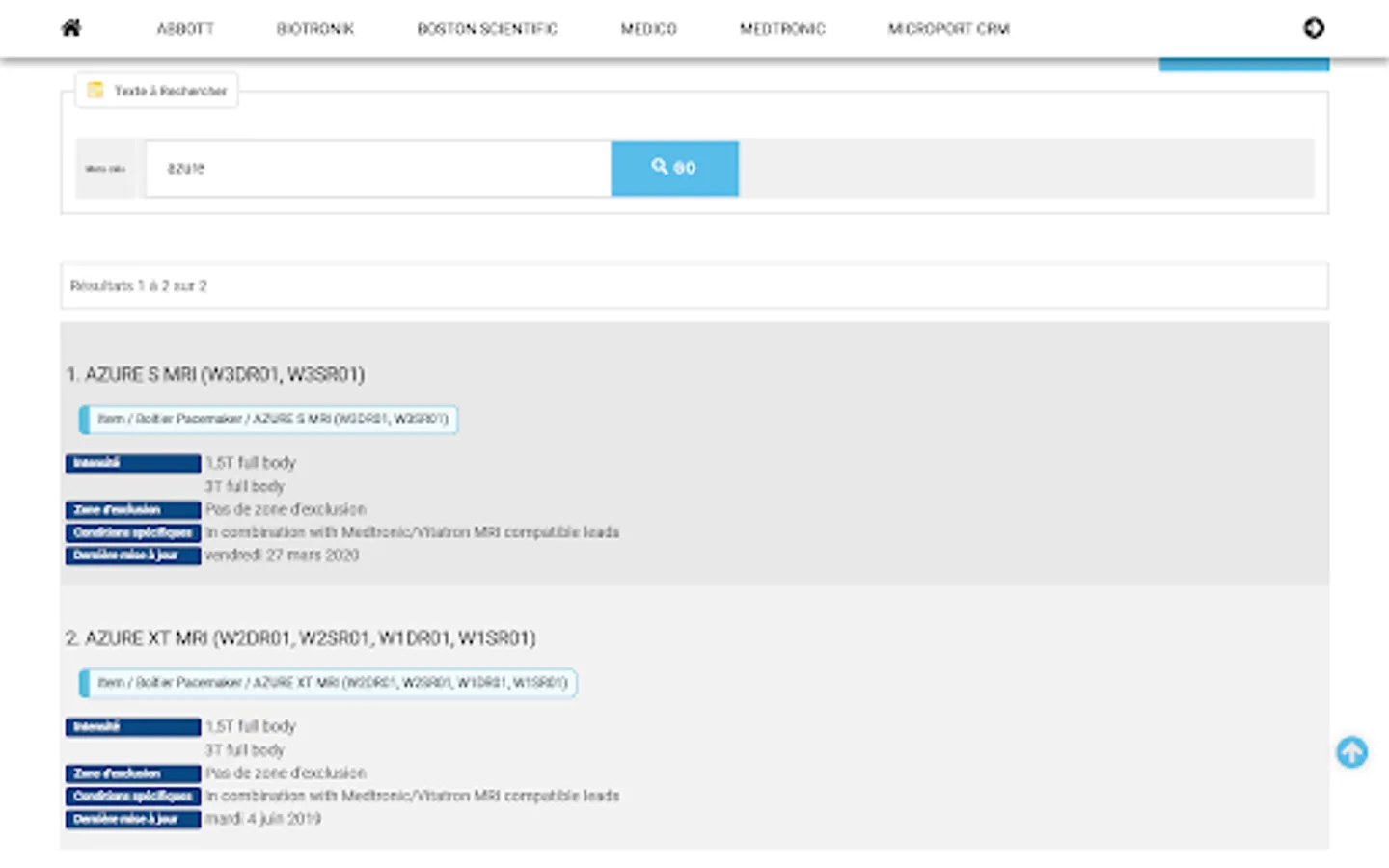The width and height of the screenshot is (1389, 868).
Task: Open the BOSTON SCIENTIFIC menu
Action: 487,29
